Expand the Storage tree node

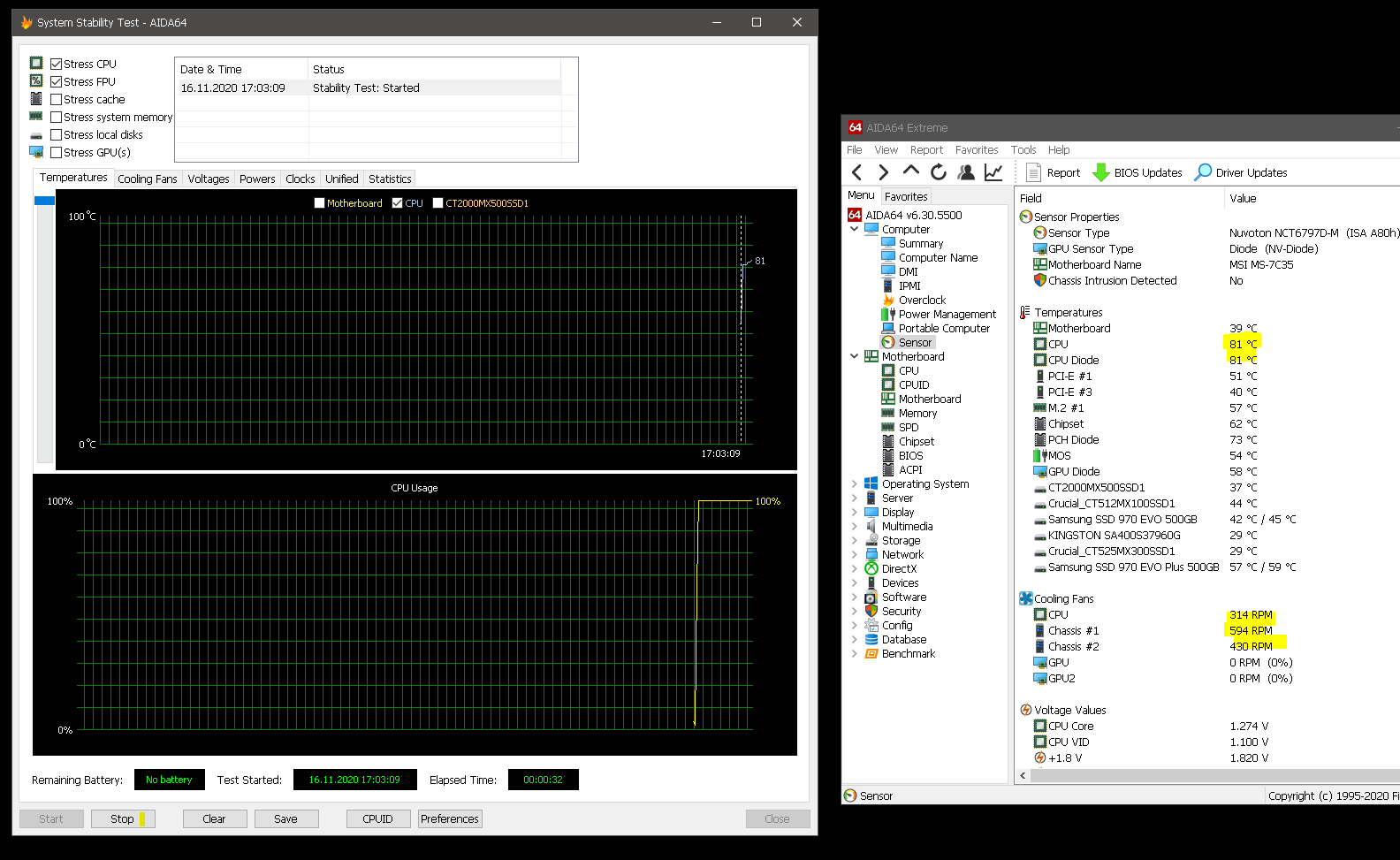pyautogui.click(x=855, y=540)
